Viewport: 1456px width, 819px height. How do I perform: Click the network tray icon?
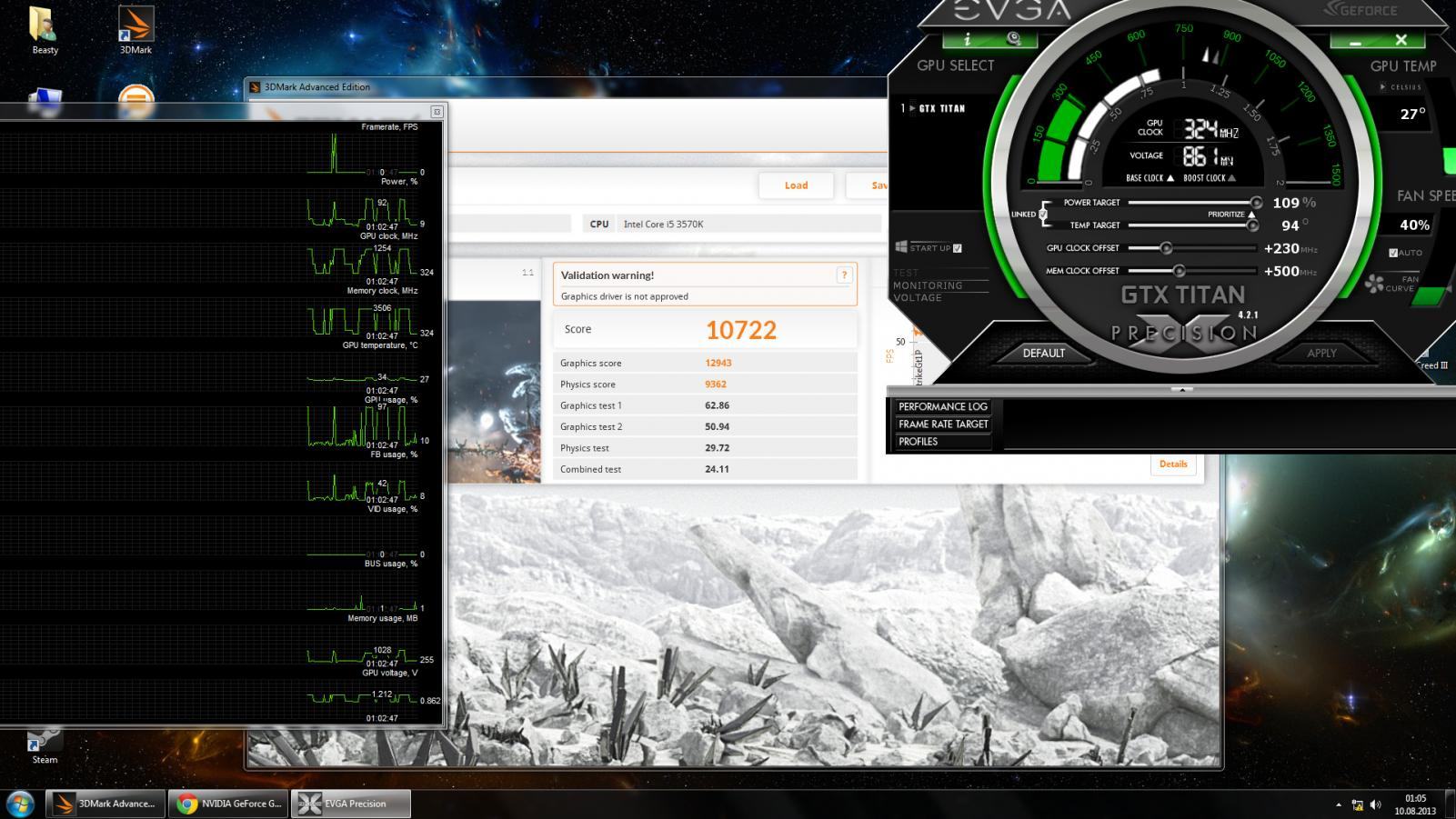coord(1357,804)
